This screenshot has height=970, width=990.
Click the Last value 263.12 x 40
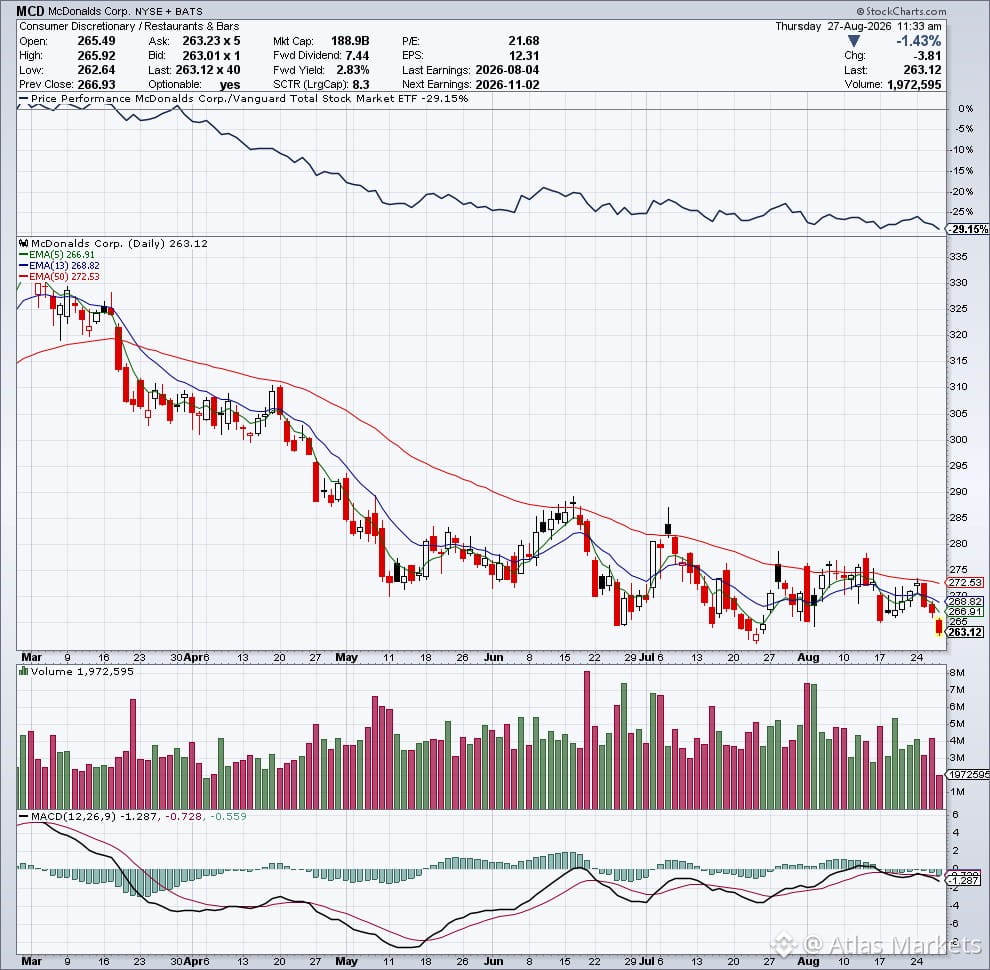(208, 69)
